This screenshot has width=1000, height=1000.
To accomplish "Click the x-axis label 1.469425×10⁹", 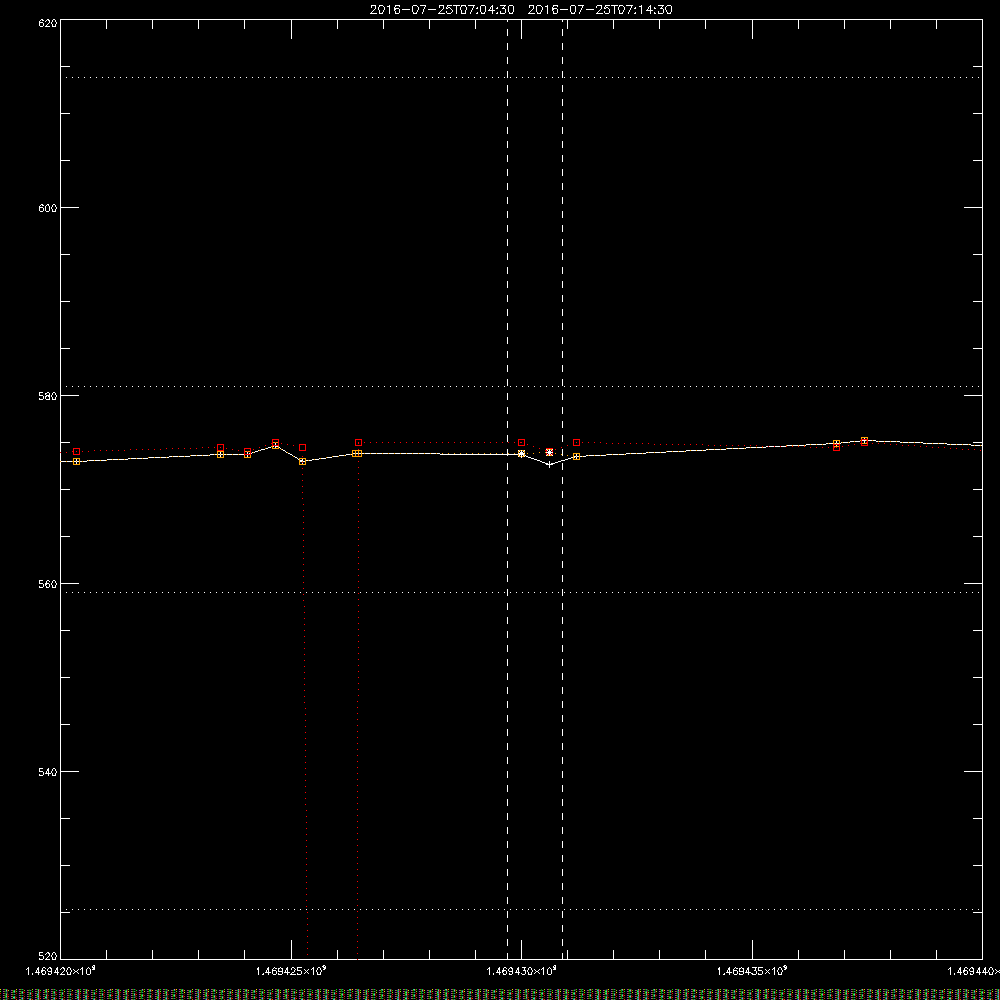I will [291, 971].
